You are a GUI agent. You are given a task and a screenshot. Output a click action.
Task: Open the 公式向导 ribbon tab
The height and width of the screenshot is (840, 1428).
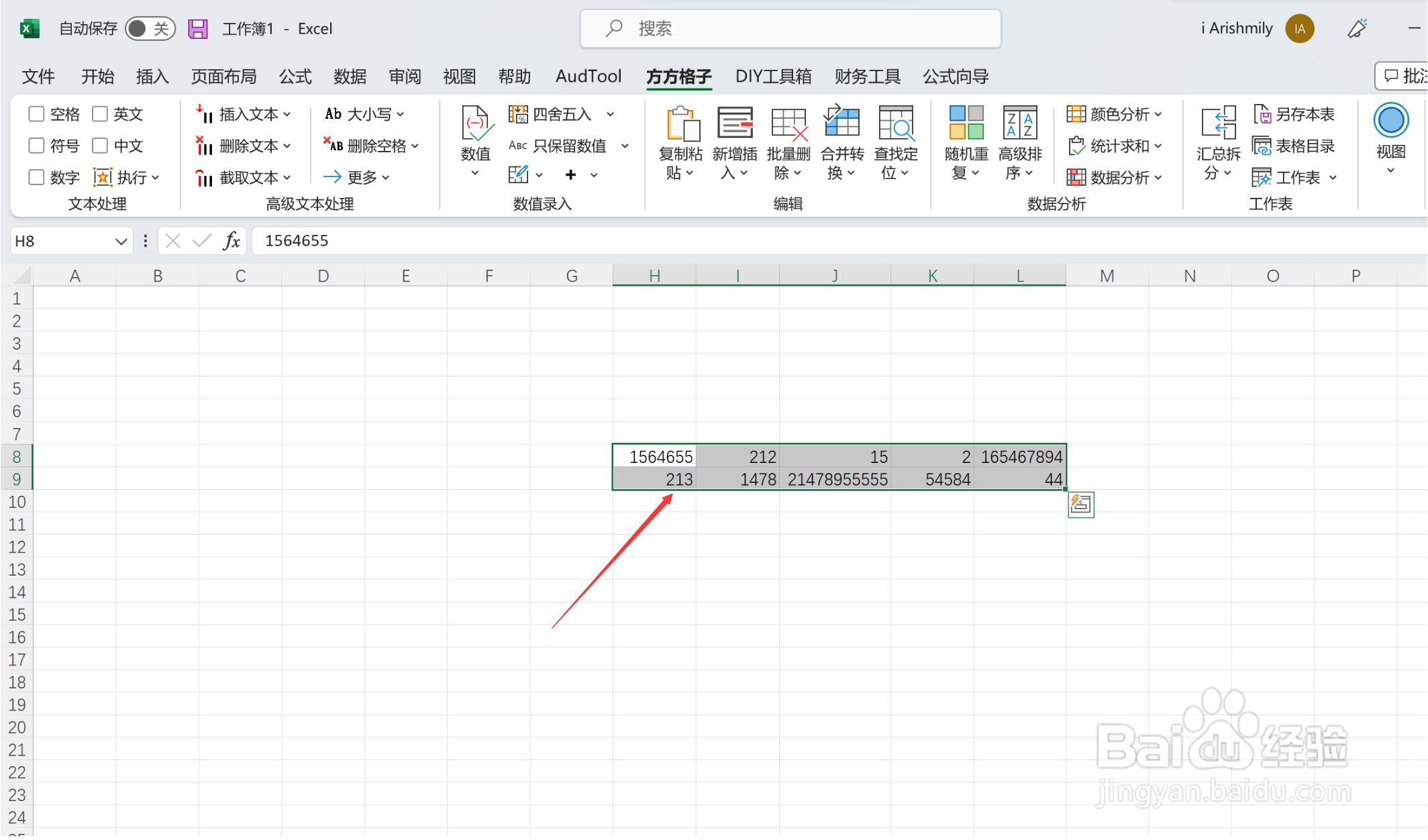pos(956,76)
